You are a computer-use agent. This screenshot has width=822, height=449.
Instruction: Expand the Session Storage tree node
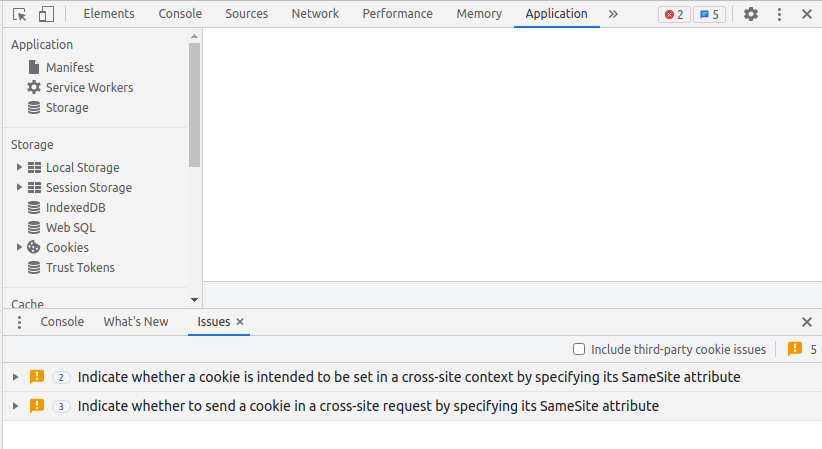coord(19,187)
